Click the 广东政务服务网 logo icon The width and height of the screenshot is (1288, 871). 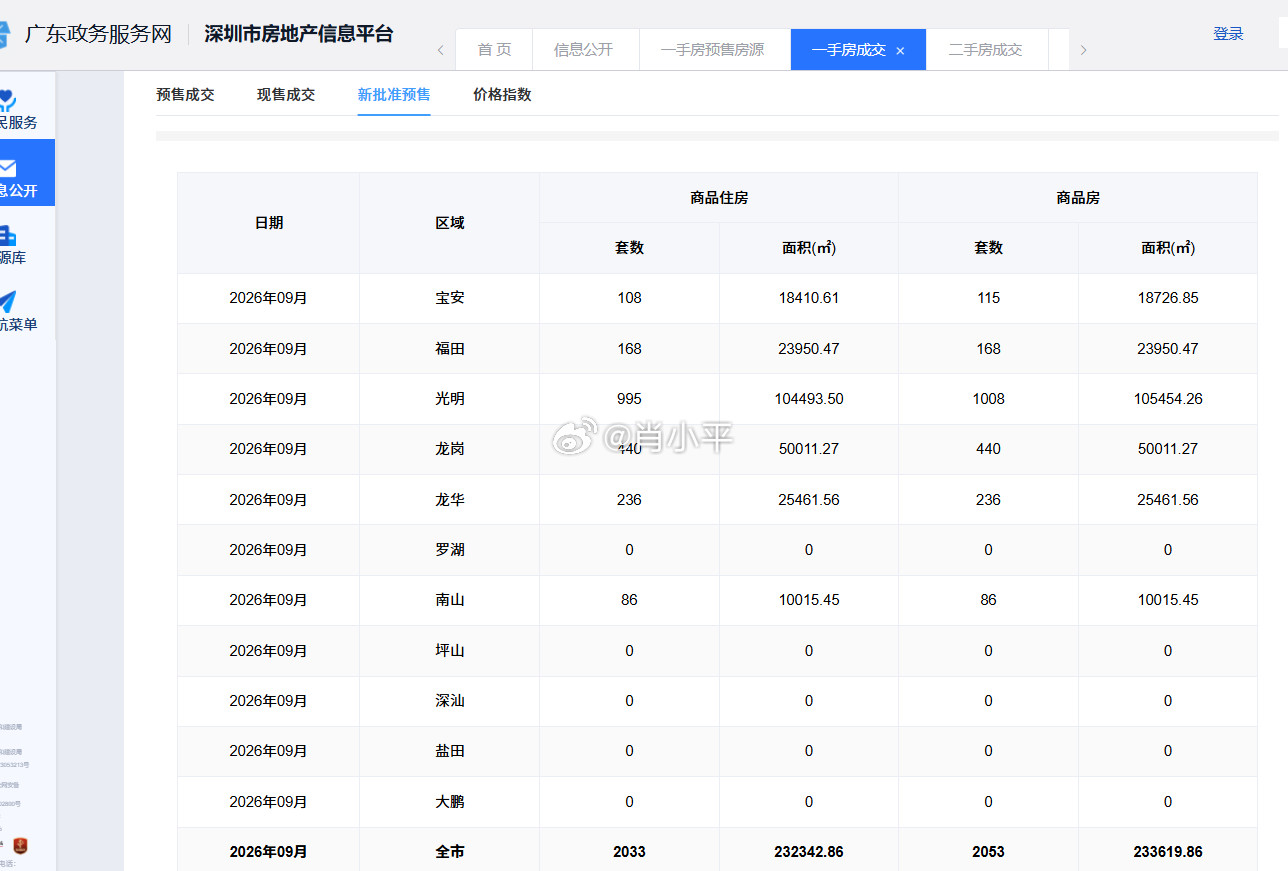[x=6, y=34]
